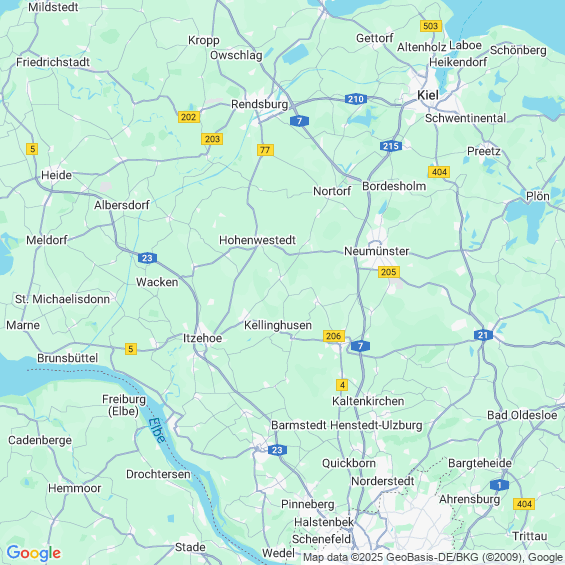565x565 pixels.
Task: Click the yellow 203 road shield
Action: (x=212, y=139)
